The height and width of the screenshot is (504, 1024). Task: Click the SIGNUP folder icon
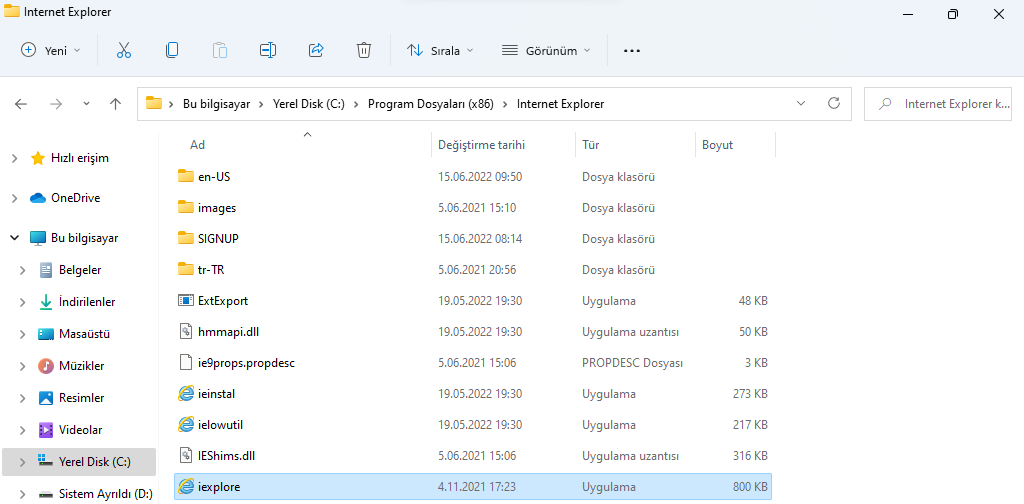[186, 238]
